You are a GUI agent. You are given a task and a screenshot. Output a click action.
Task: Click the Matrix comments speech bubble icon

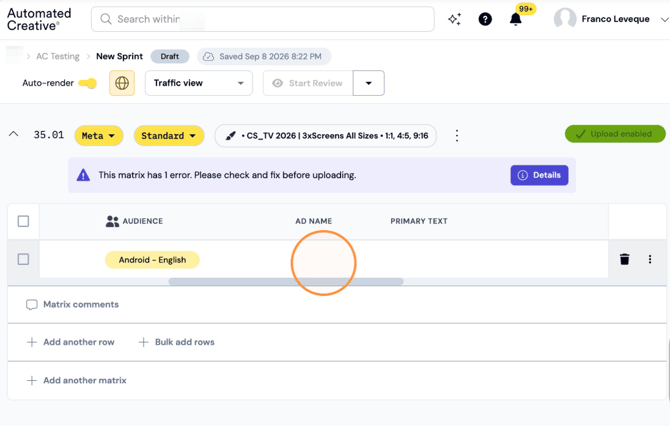point(32,304)
